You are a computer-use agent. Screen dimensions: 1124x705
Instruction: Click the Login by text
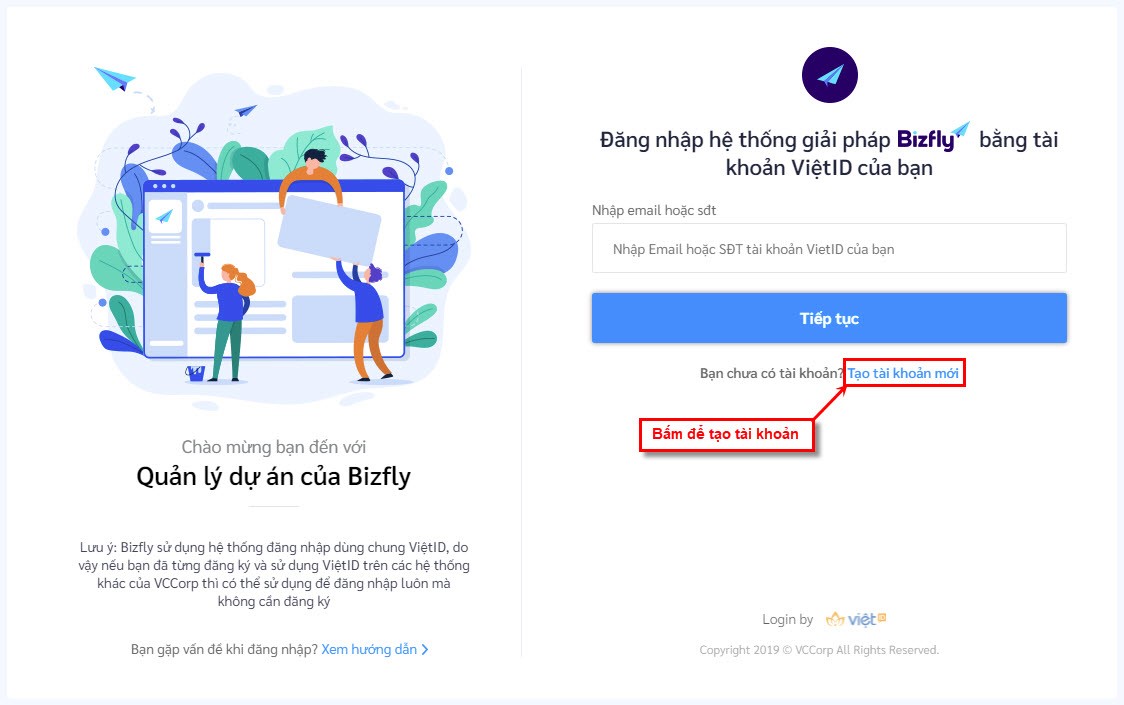point(787,619)
